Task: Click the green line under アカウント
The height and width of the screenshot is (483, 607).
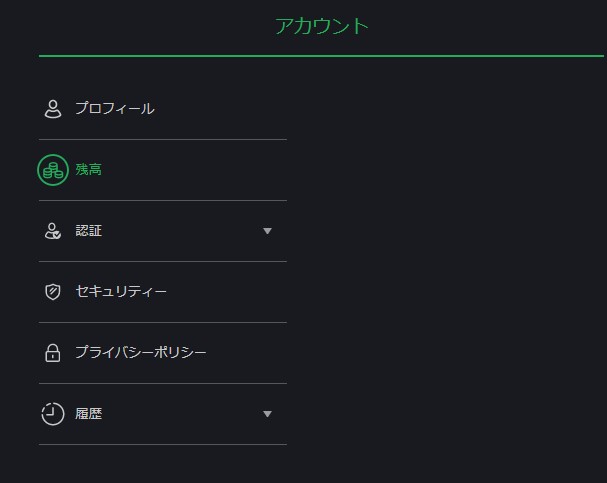Action: pos(321,56)
